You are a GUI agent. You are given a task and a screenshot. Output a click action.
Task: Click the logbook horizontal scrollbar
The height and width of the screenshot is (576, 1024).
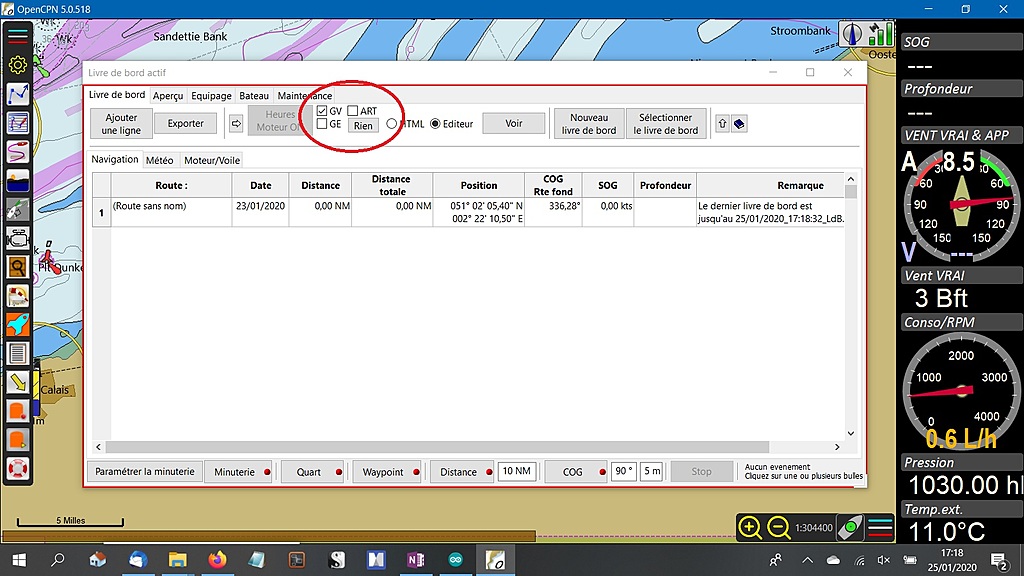click(x=437, y=447)
